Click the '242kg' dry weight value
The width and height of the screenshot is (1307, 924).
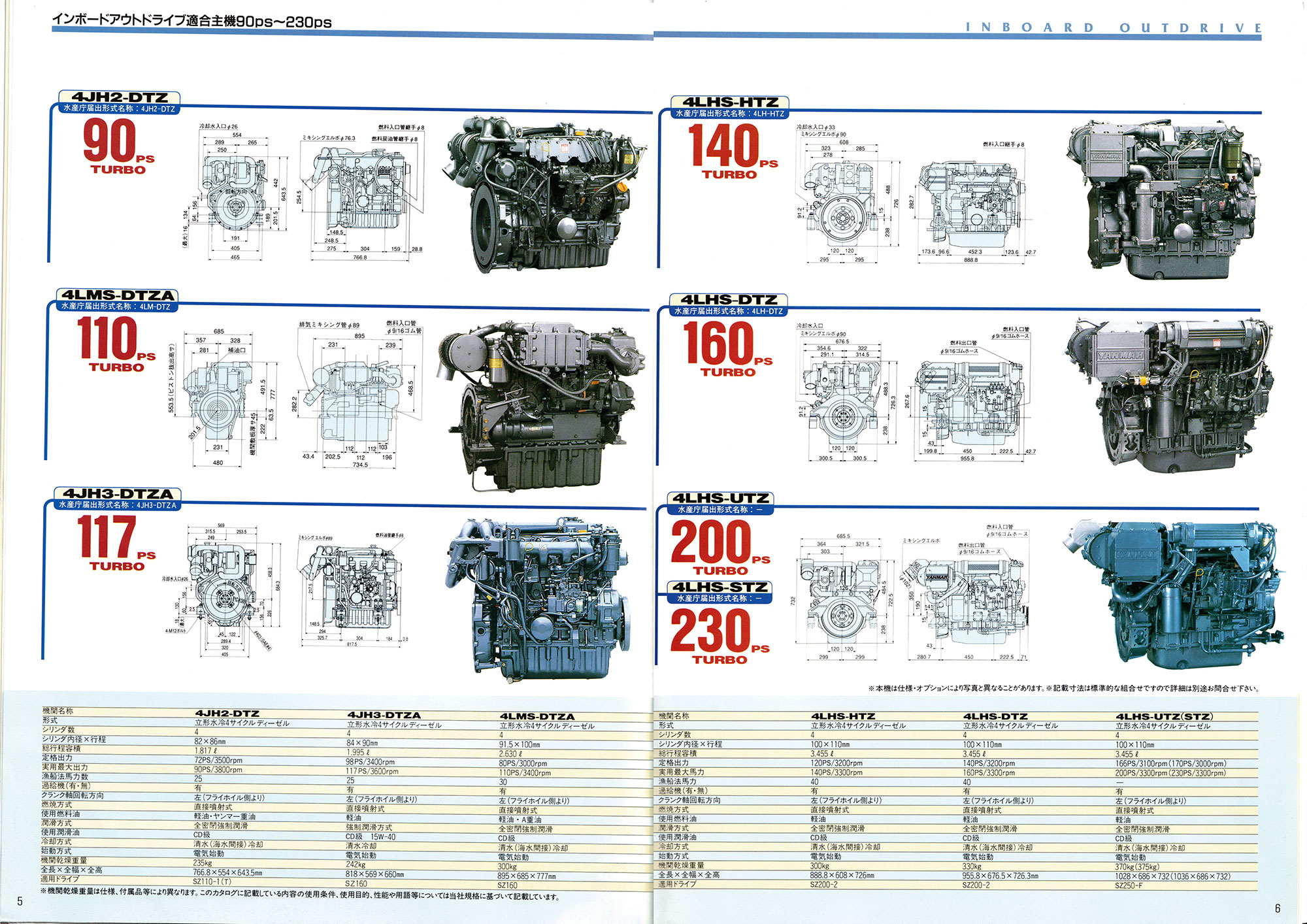356,864
